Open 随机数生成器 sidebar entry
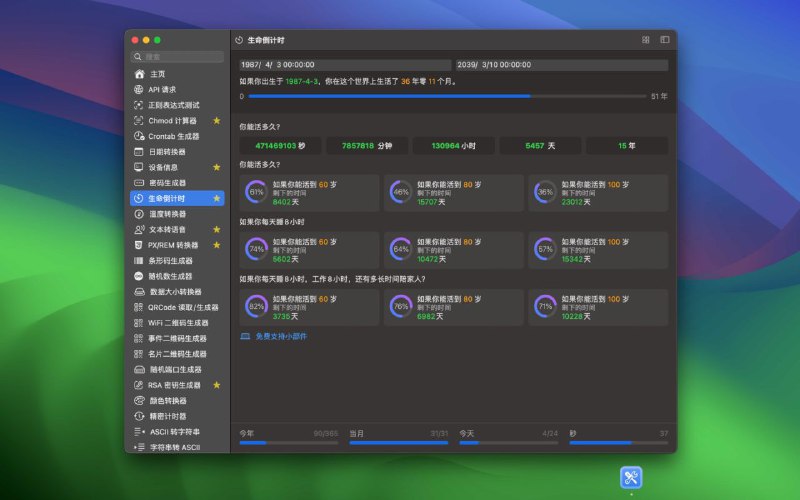Screen dimensions: 800x500 [177, 276]
